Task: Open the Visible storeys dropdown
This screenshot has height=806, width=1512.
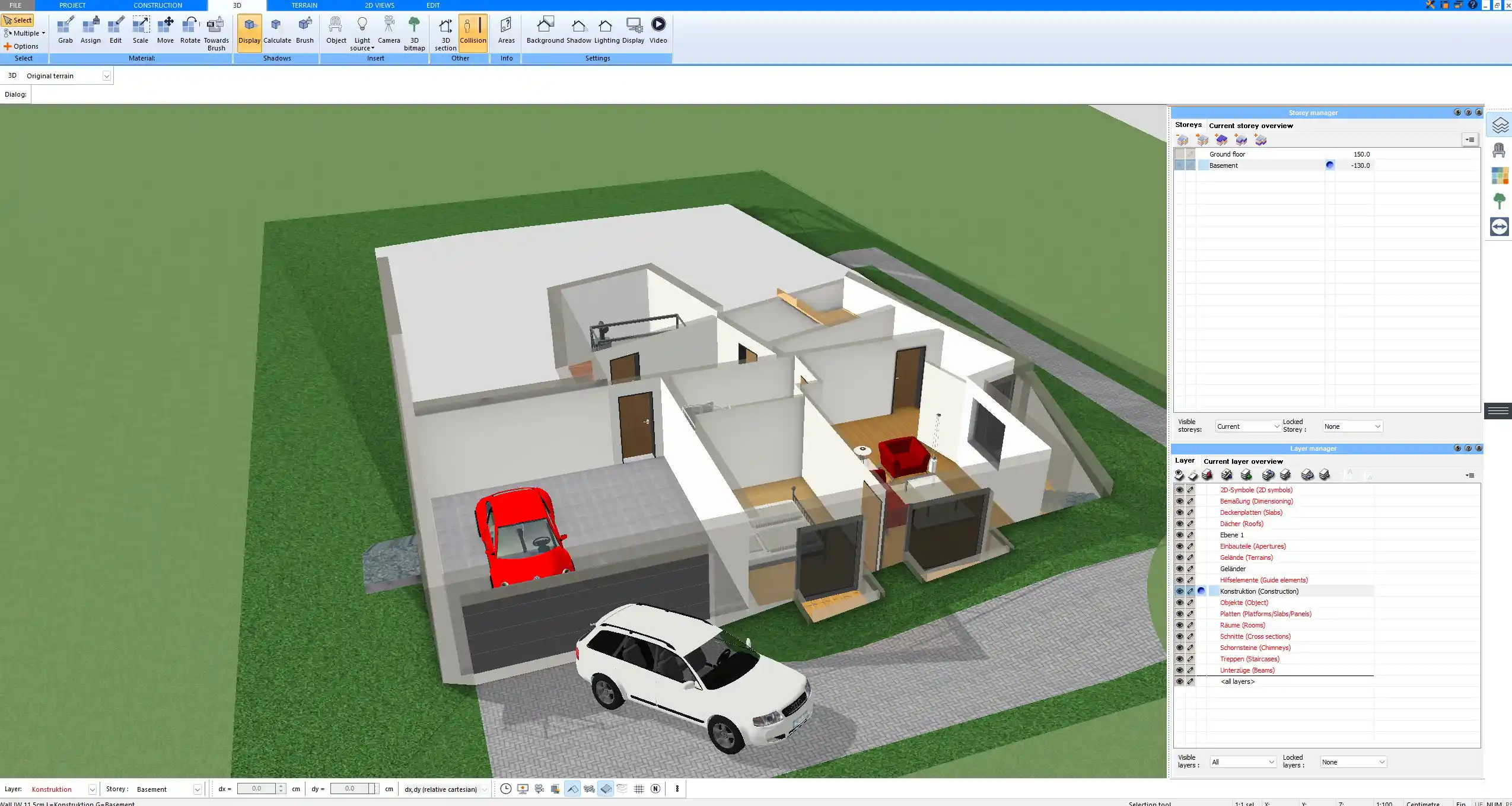Action: pos(1247,426)
